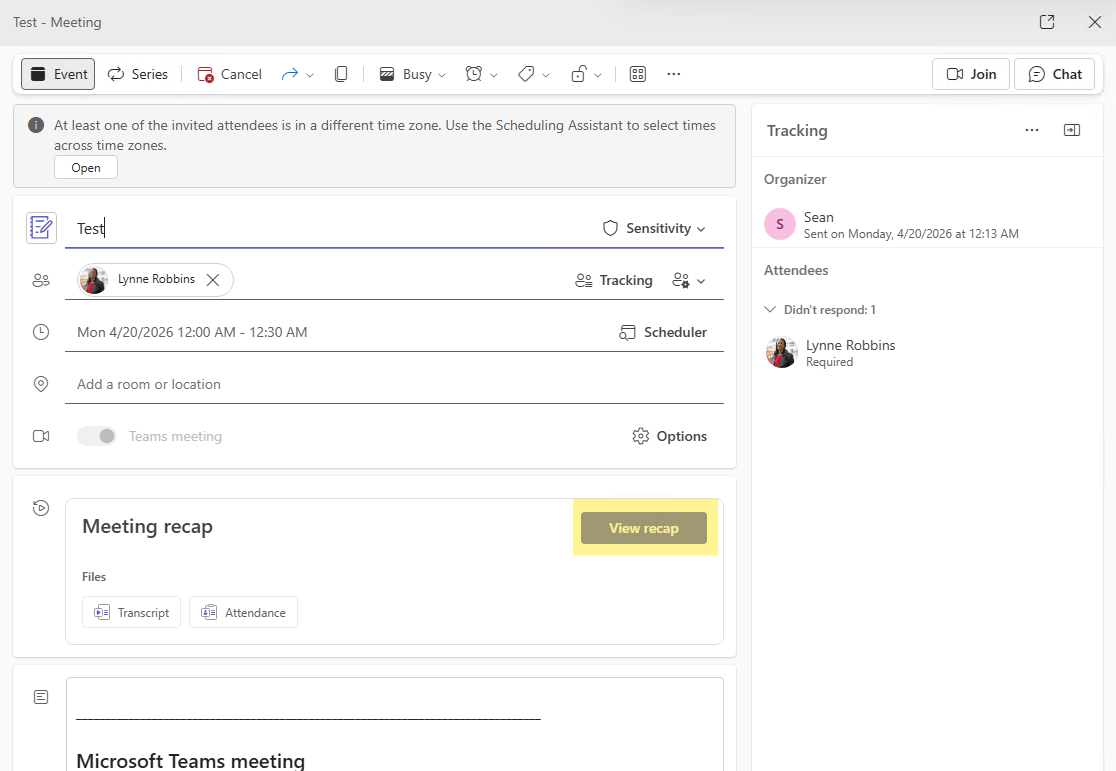Image resolution: width=1116 pixels, height=771 pixels.
Task: Click the private lock icon
Action: pyautogui.click(x=578, y=74)
